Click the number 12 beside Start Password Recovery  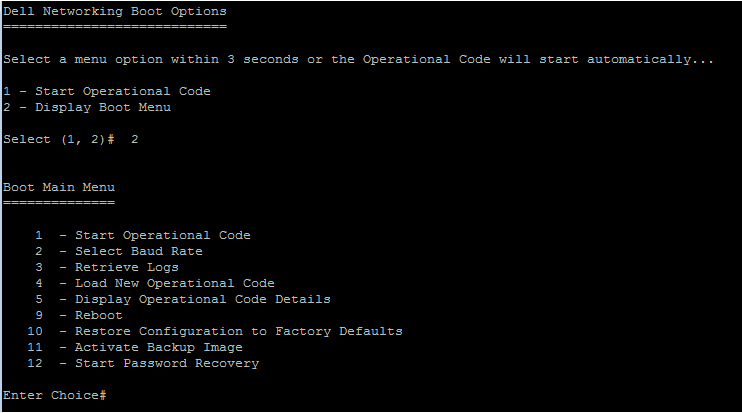[x=35, y=363]
